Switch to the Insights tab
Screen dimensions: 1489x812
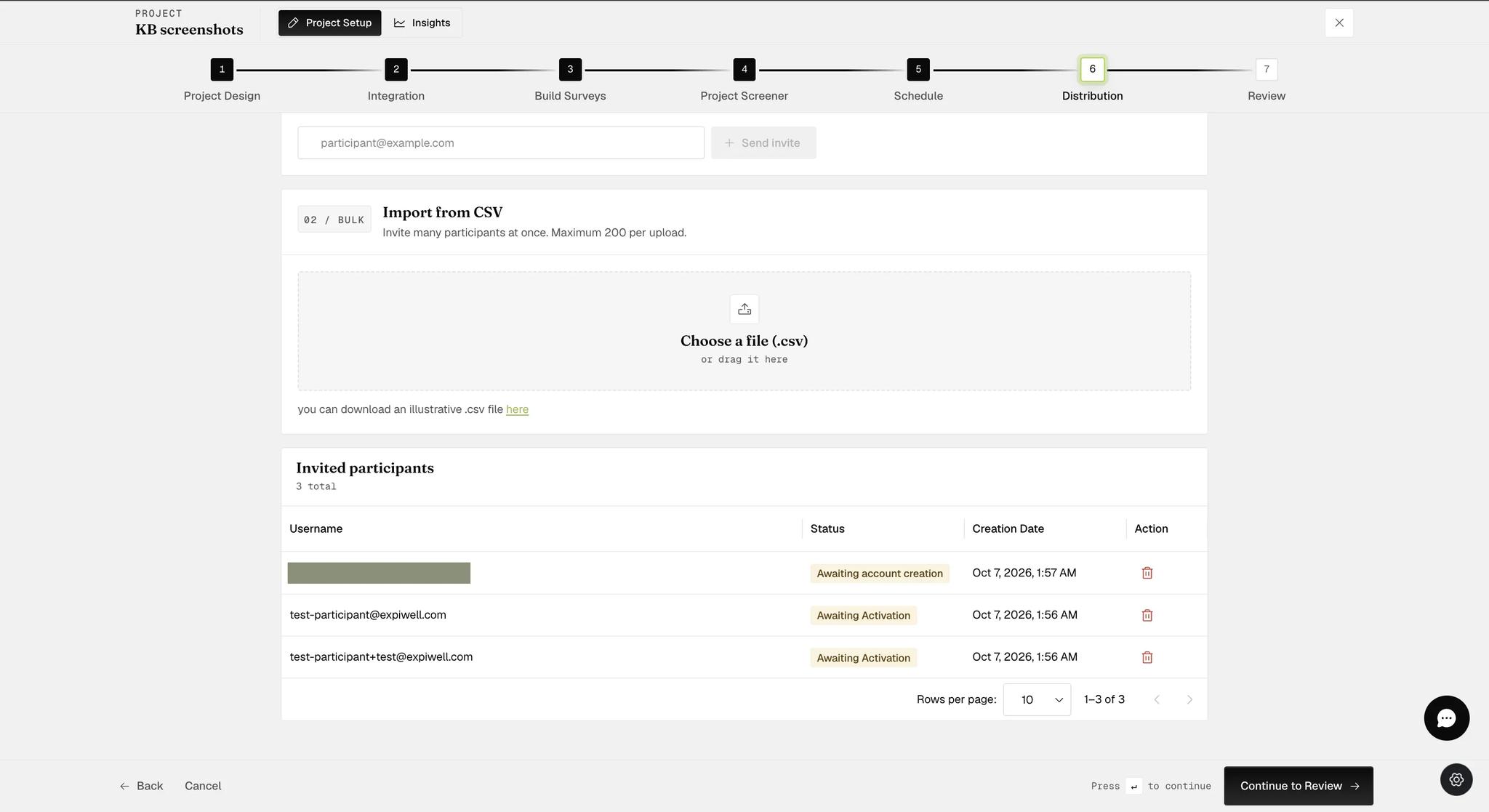[422, 23]
